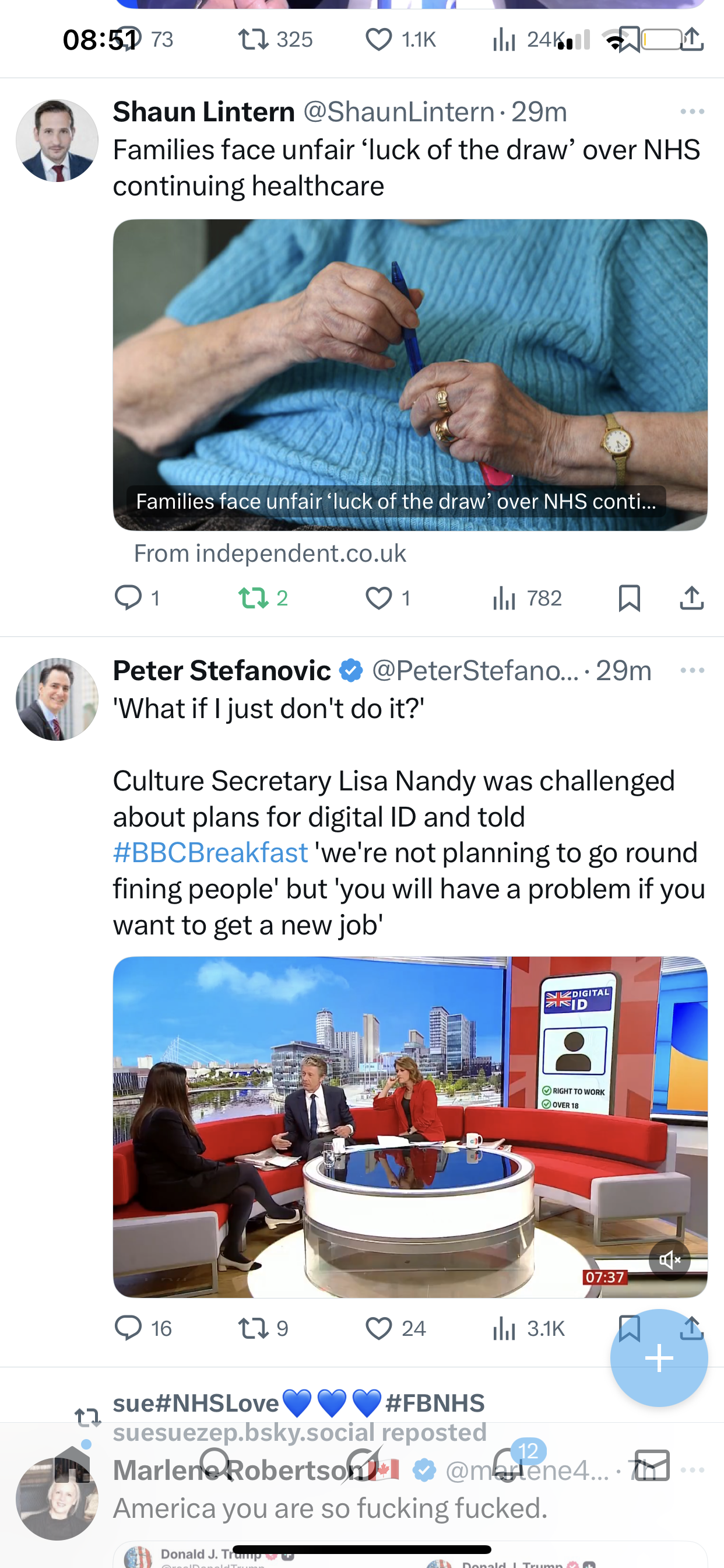This screenshot has height=1568, width=724.
Task: Like Peter Stefanovic's tweet
Action: pyautogui.click(x=378, y=1328)
